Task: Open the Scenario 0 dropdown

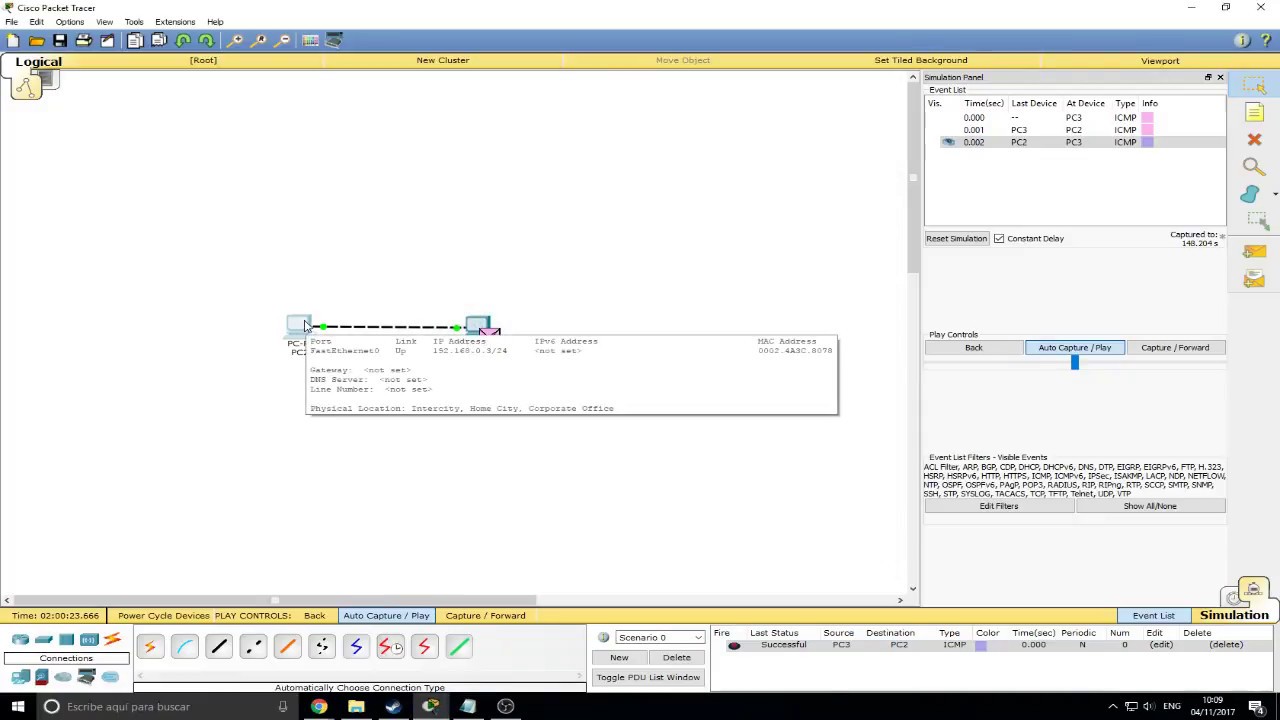Action: [660, 637]
